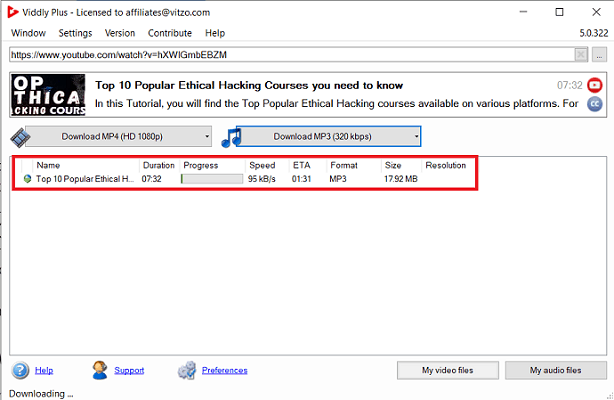Maximize the Viddly Plus window
Image resolution: width=614 pixels, height=400 pixels.
click(x=559, y=12)
